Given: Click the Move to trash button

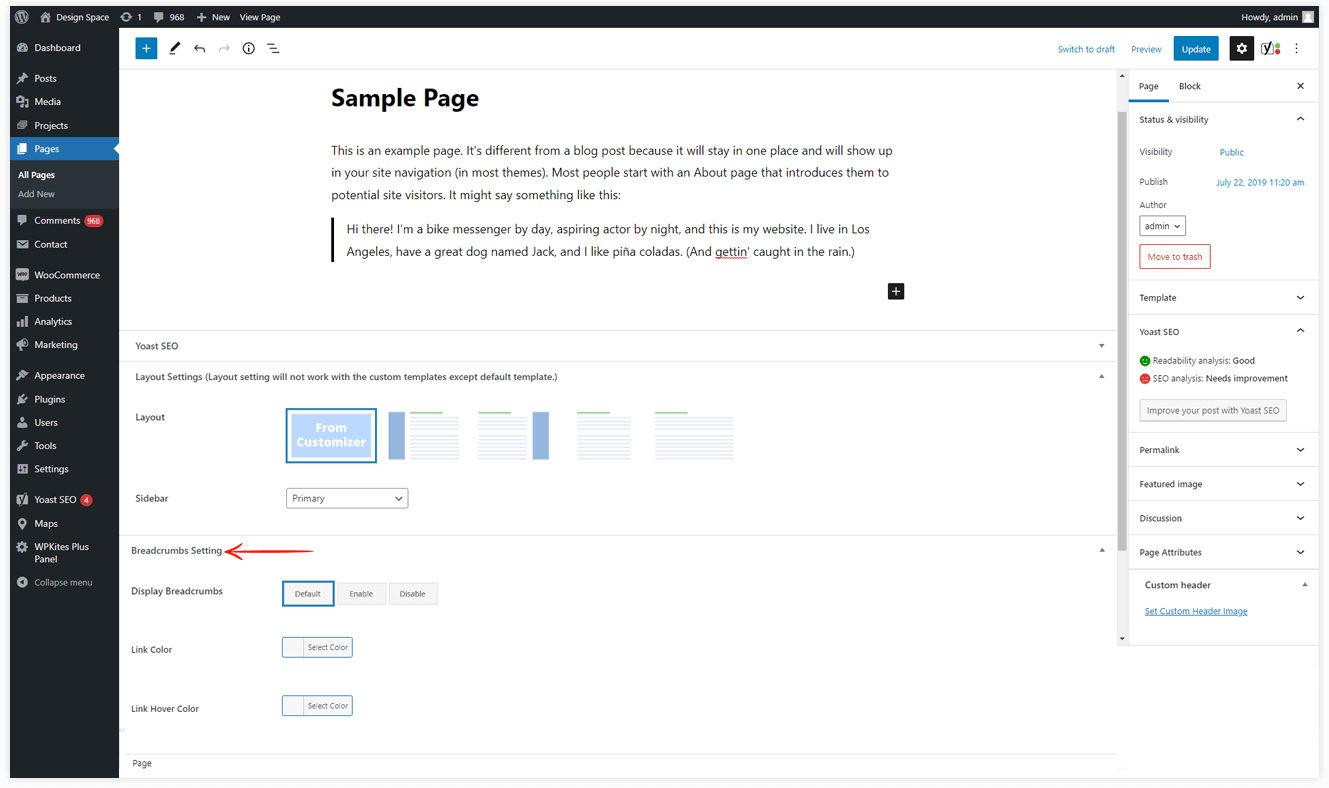Looking at the screenshot, I should tap(1175, 257).
